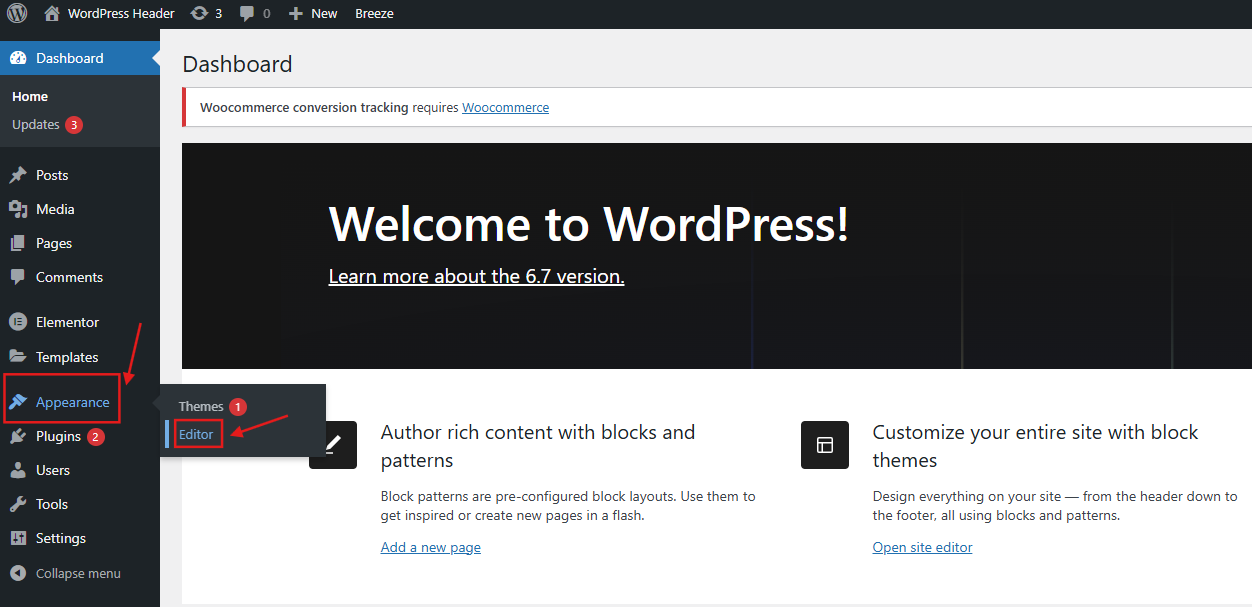Image resolution: width=1252 pixels, height=607 pixels.
Task: Click the Elementor logo icon
Action: click(18, 322)
